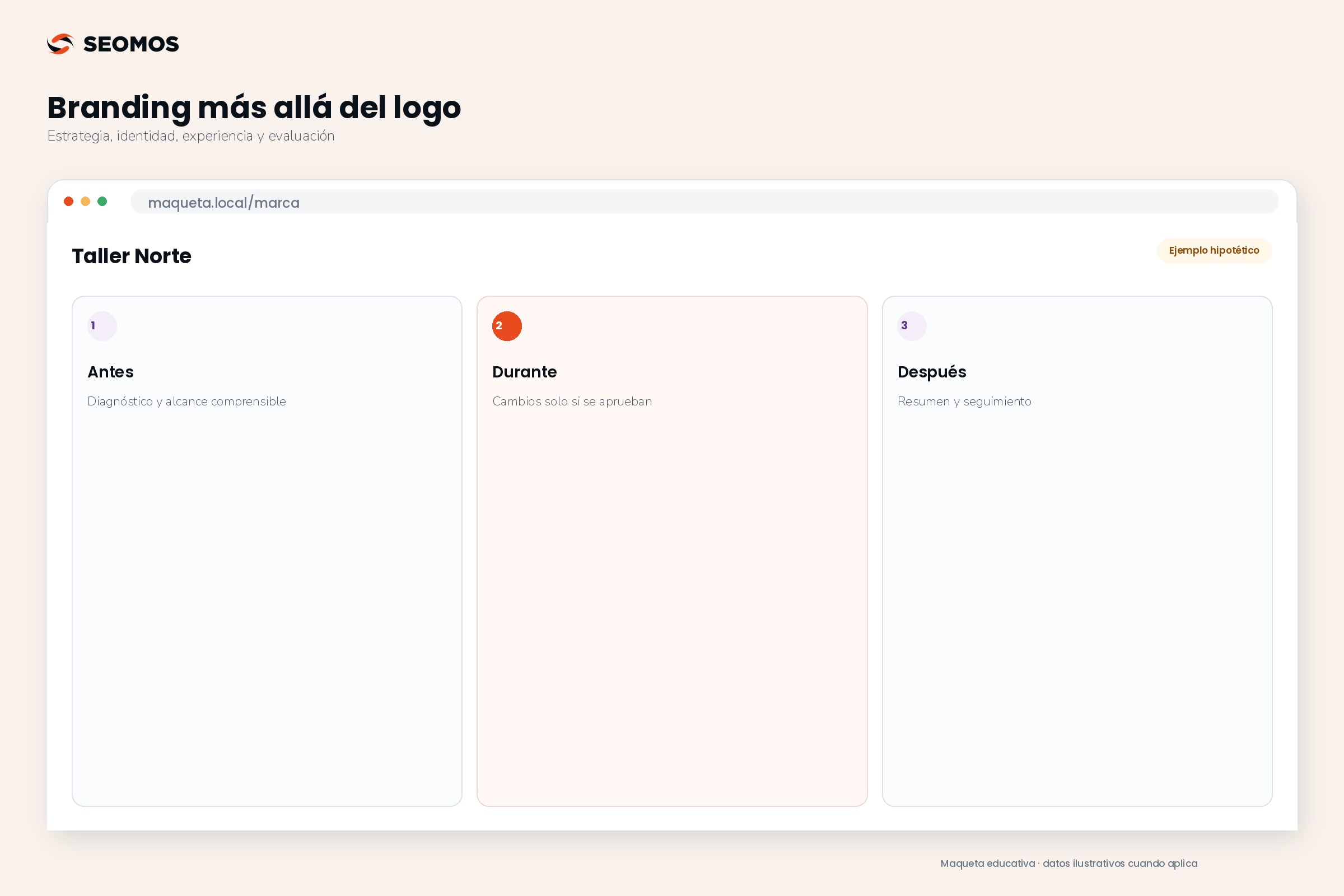The height and width of the screenshot is (896, 1344).
Task: Click the Ejemplo hipotético badge
Action: (x=1214, y=251)
